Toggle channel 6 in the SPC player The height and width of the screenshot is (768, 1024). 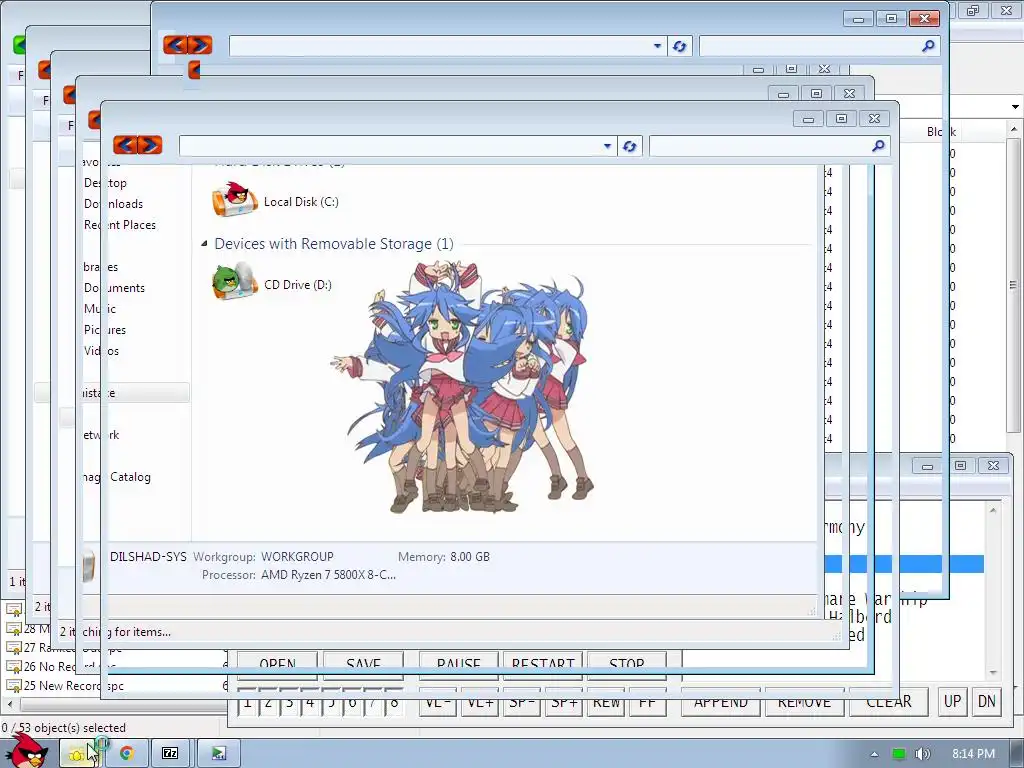tap(352, 702)
